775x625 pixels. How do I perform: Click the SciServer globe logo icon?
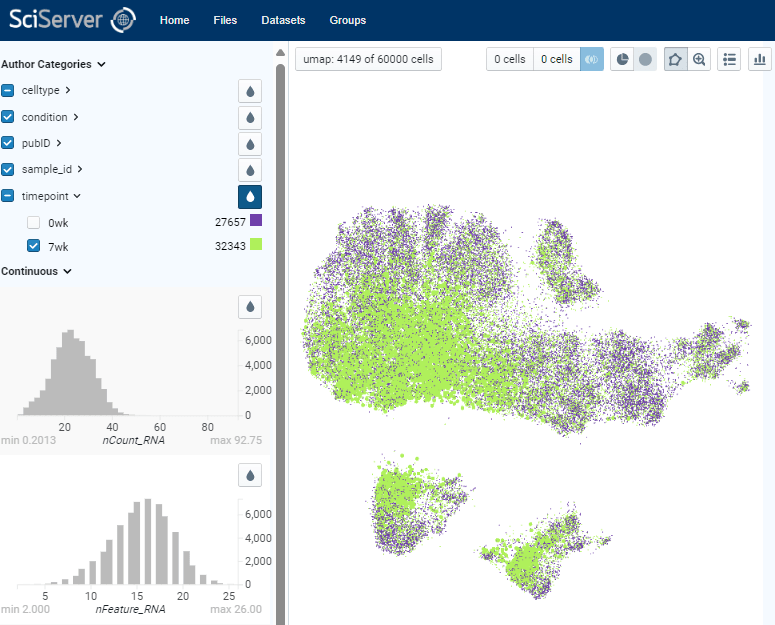[123, 20]
